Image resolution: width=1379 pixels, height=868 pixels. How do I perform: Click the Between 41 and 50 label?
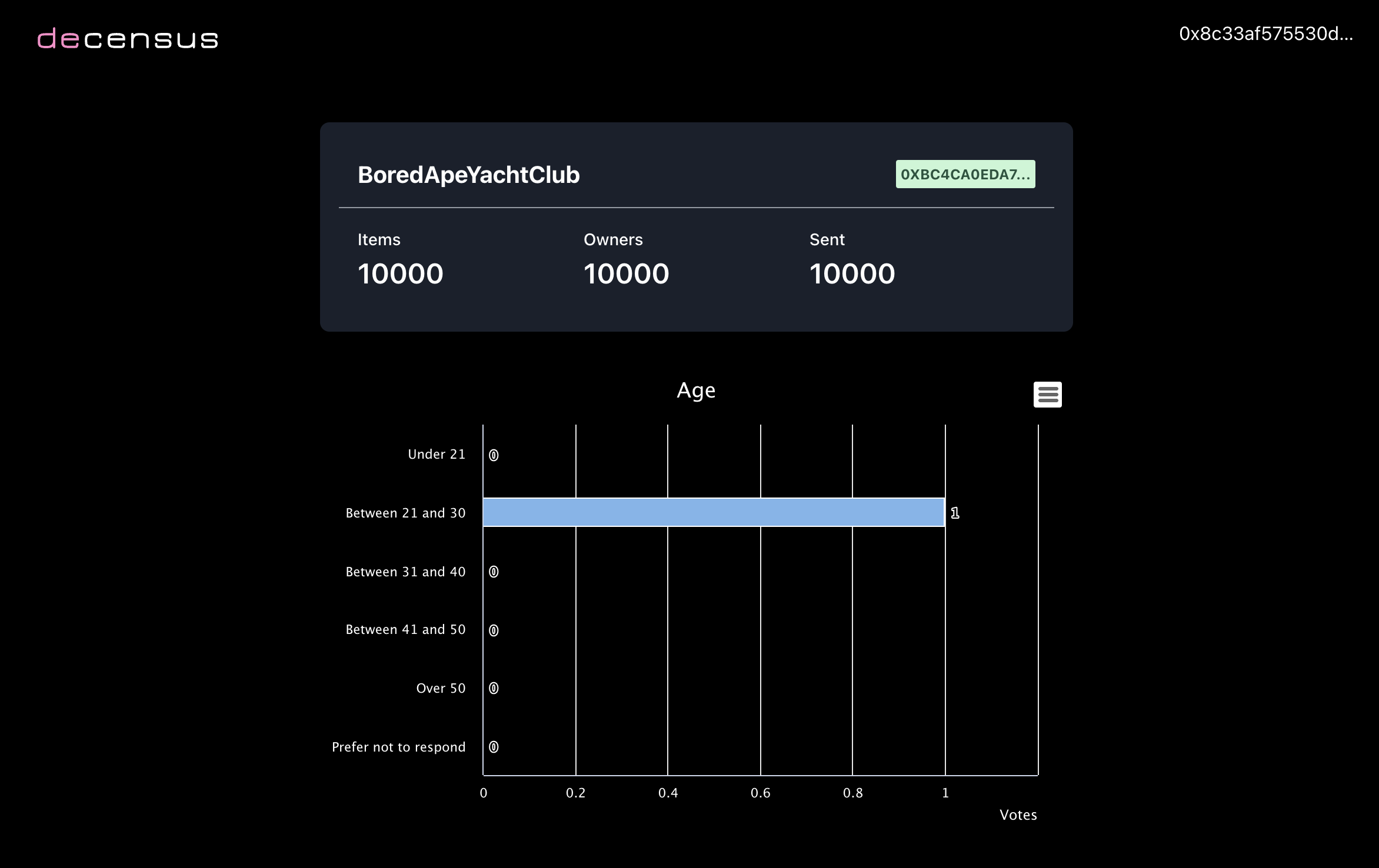click(x=405, y=630)
